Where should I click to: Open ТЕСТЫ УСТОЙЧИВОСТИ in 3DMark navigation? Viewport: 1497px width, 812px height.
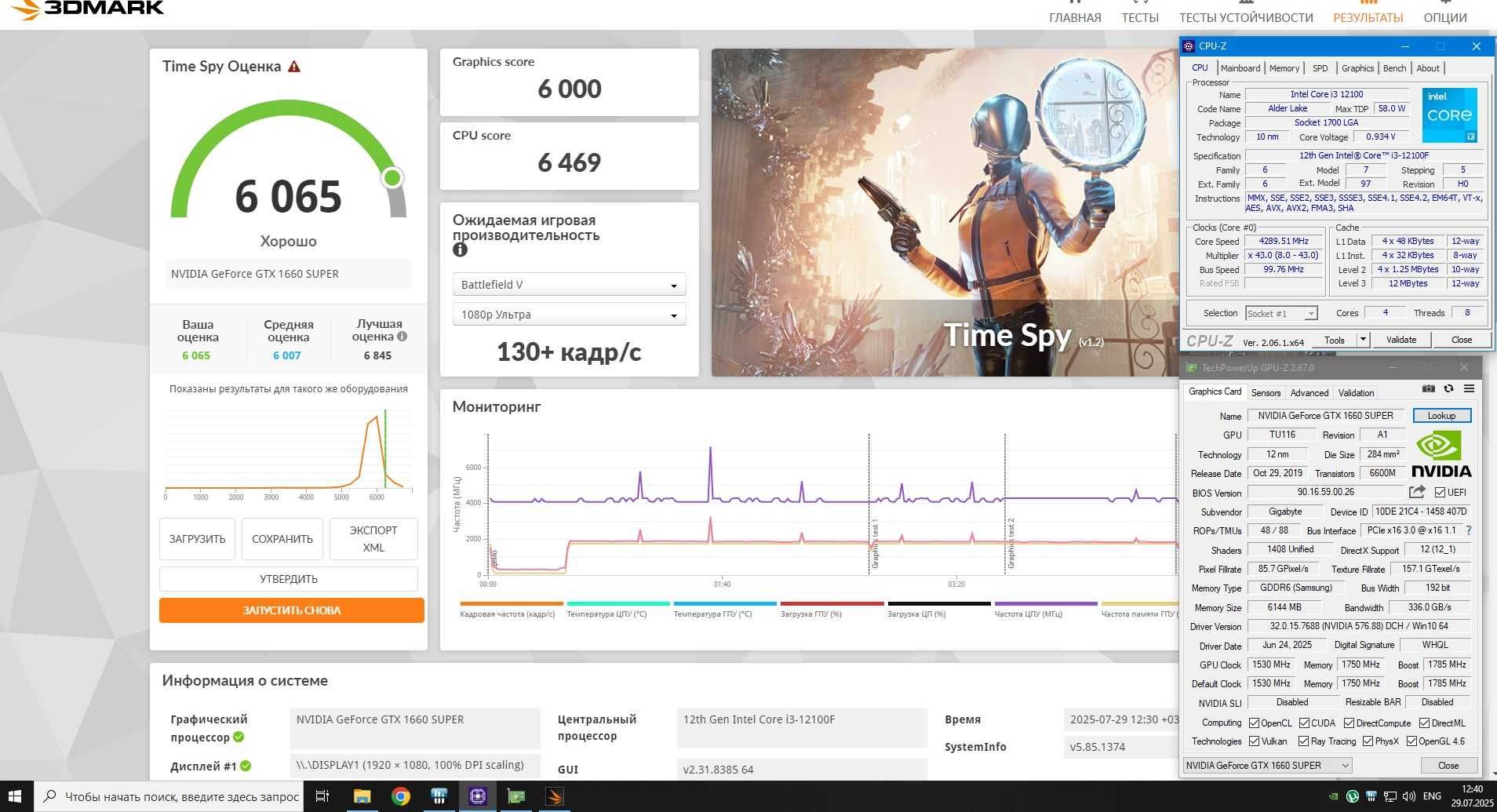tap(1246, 17)
